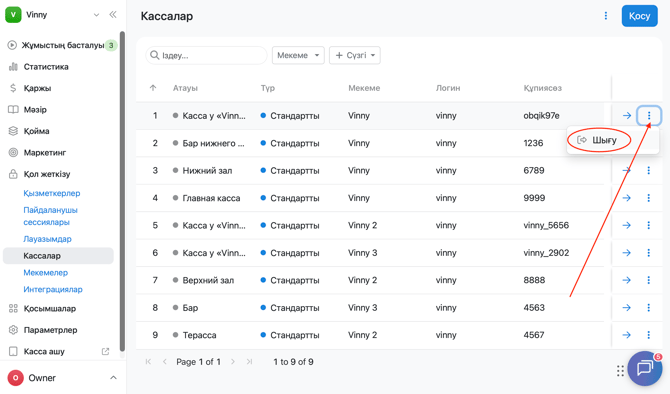Screen dimensions: 670x394
Task: Go to last page
Action: (x=250, y=362)
